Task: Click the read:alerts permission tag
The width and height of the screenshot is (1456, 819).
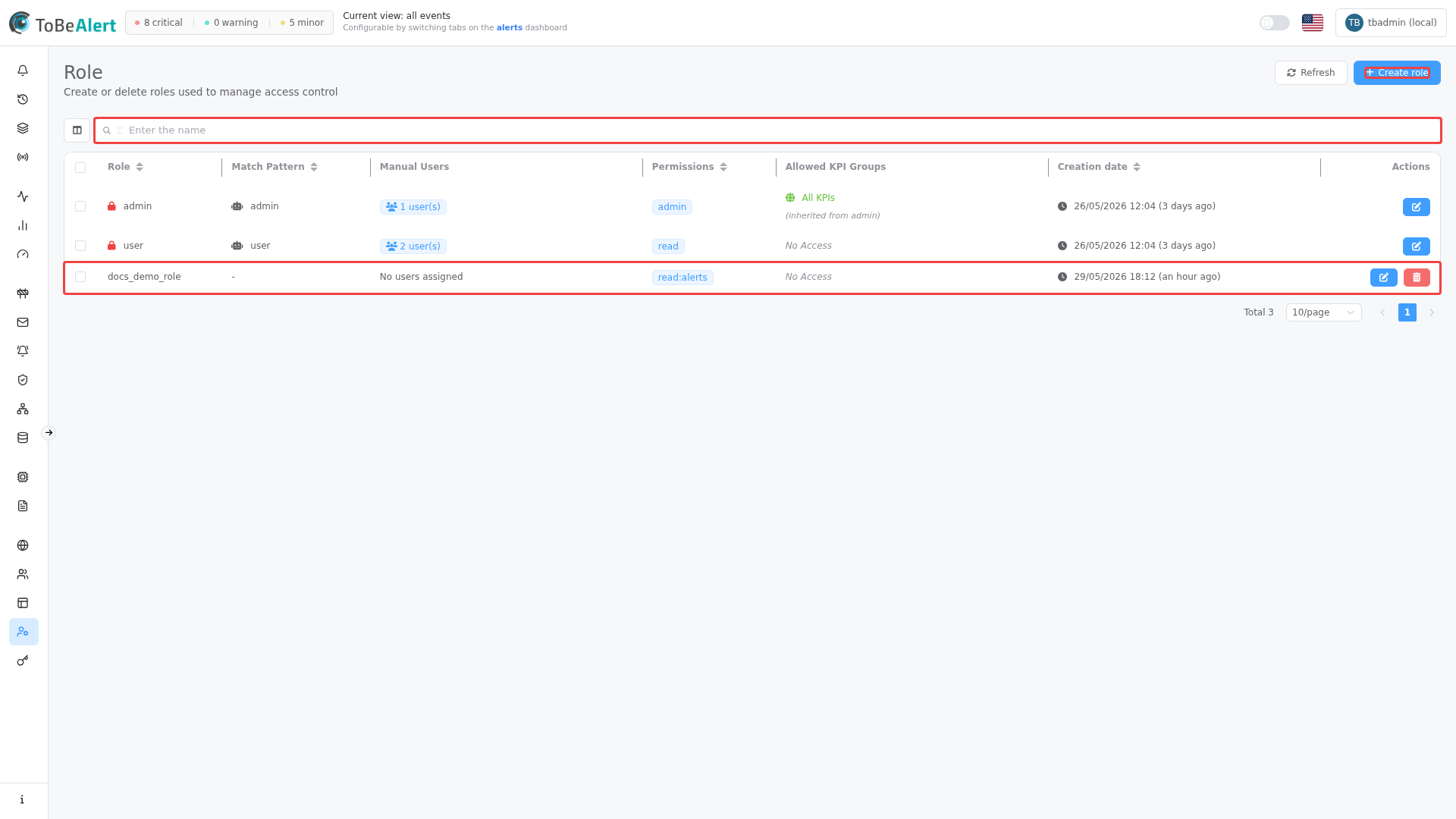Action: [682, 278]
